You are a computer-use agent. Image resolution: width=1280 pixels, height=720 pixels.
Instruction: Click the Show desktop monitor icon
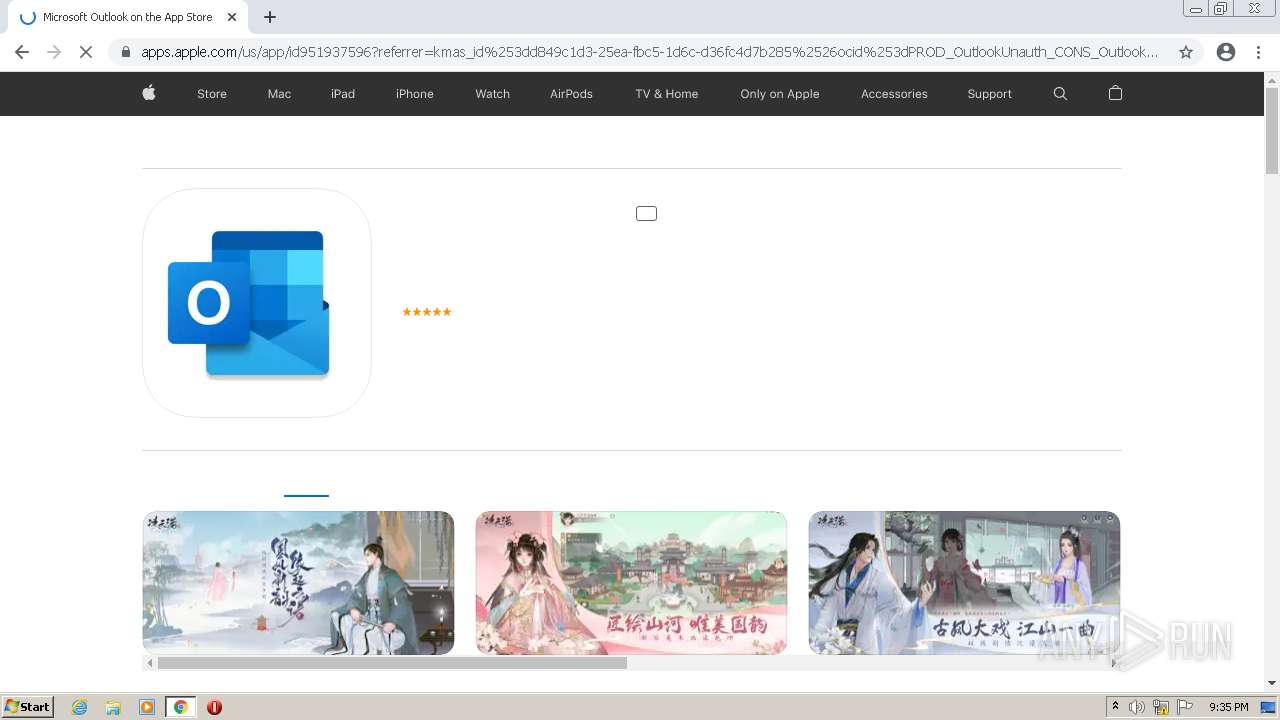pyautogui.click(x=1268, y=707)
